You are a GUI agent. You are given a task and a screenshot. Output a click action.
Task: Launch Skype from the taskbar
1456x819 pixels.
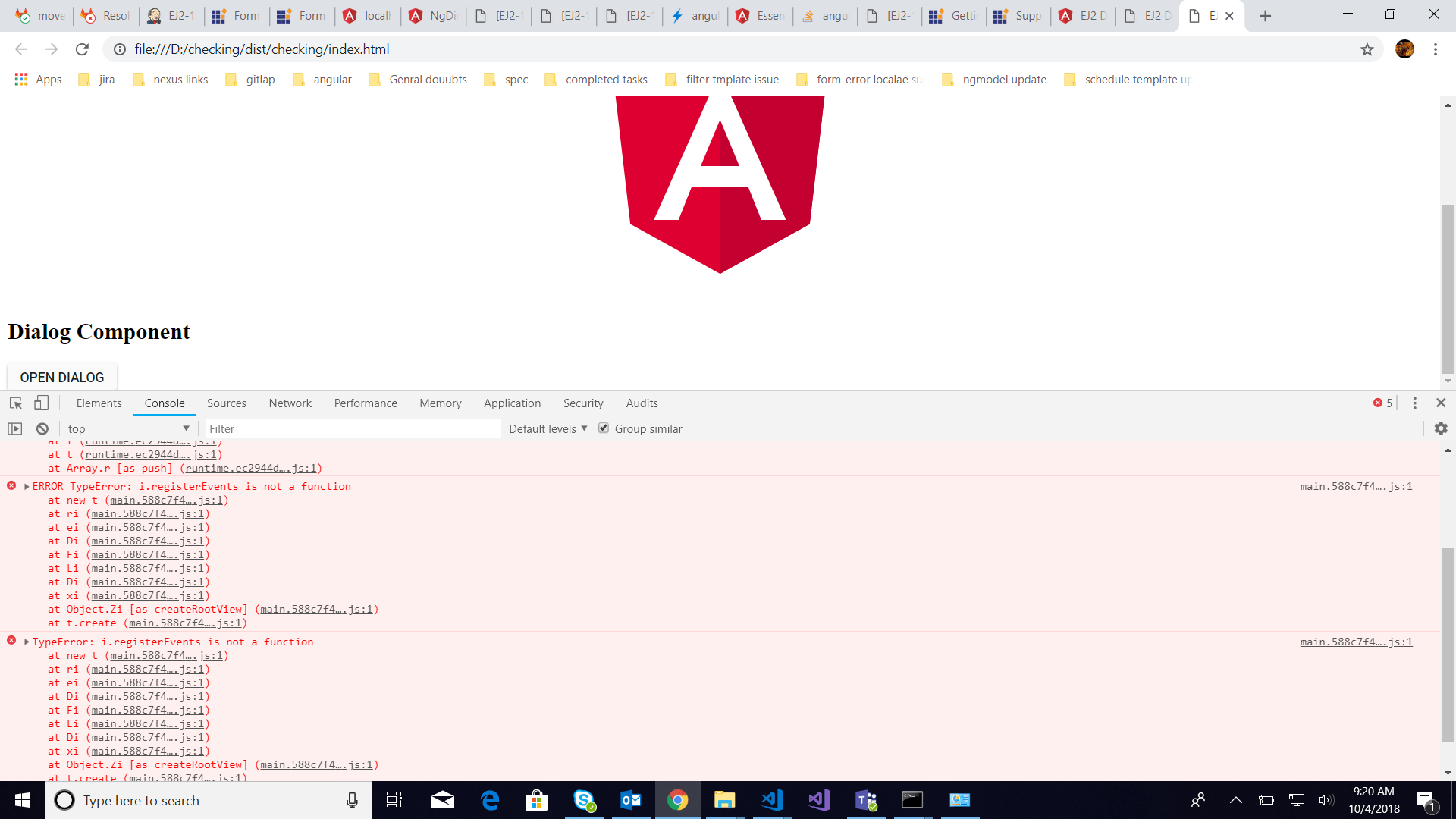coord(584,800)
